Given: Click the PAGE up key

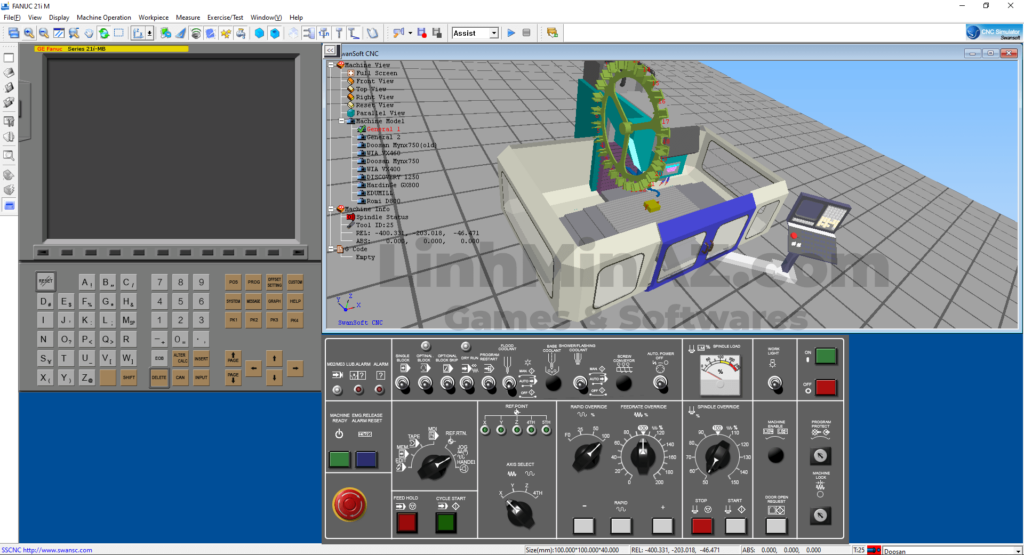Looking at the screenshot, I should click(232, 358).
